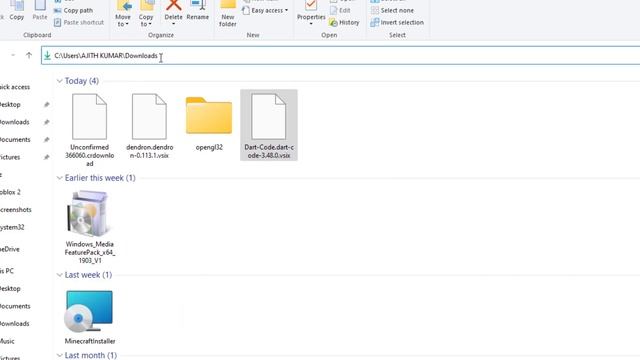This screenshot has width=640, height=360.
Task: Open Quick access in sidebar
Action: 15,87
